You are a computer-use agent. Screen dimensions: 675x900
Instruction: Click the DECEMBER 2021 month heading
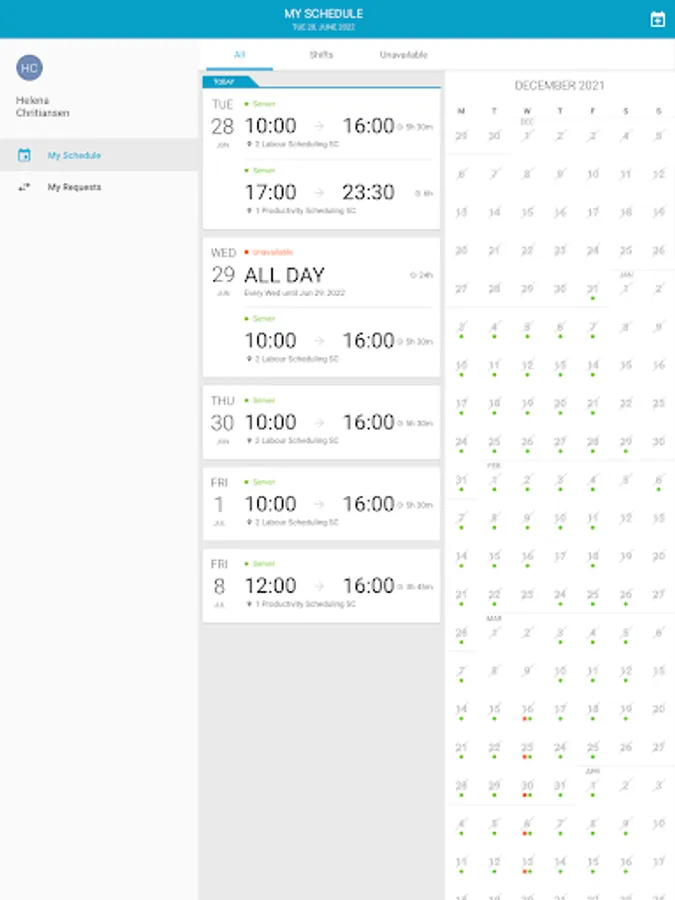pos(559,86)
